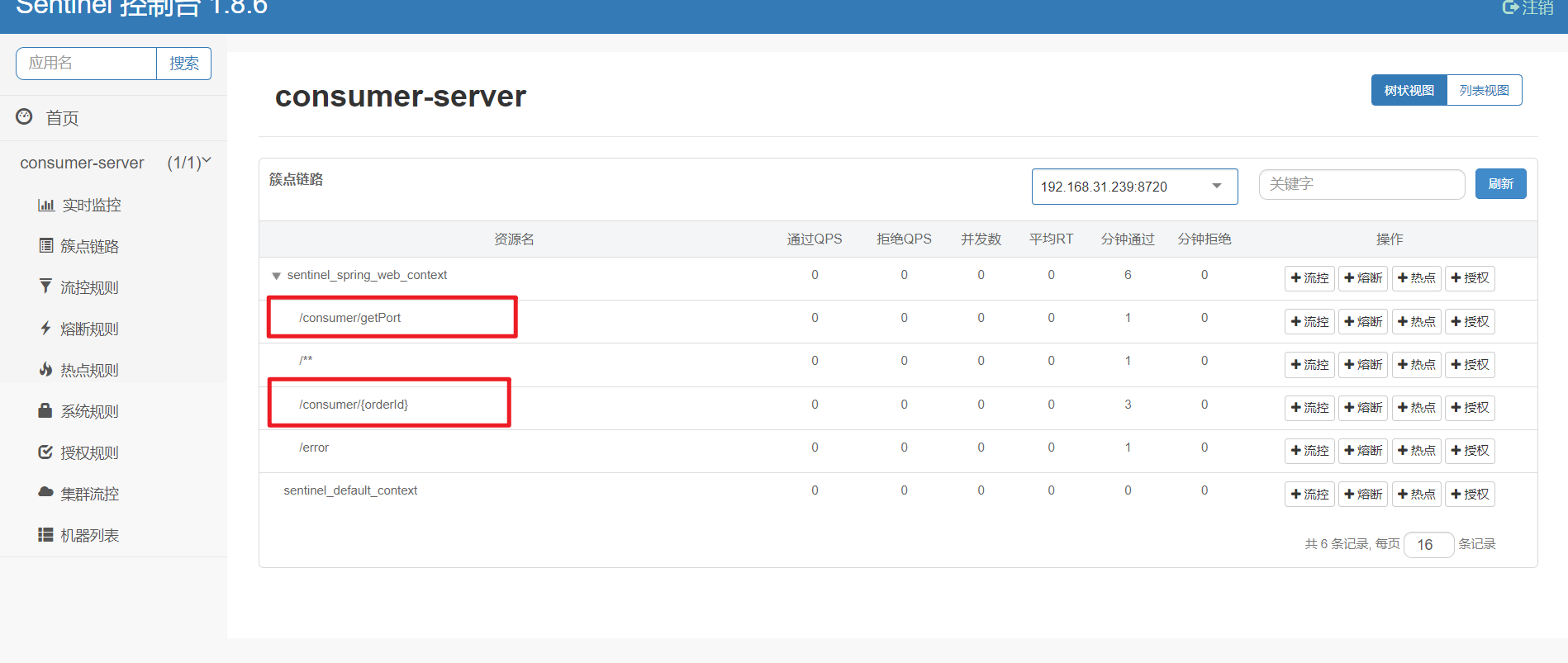Add 热点 rule for /error resource
Image resolution: width=1568 pixels, height=663 pixels.
(x=1417, y=450)
